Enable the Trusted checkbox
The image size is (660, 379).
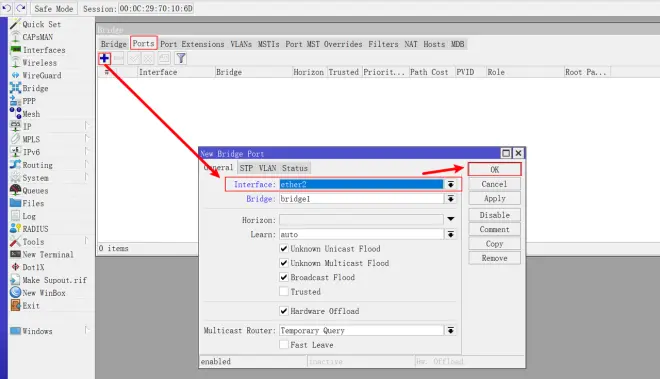pyautogui.click(x=284, y=291)
